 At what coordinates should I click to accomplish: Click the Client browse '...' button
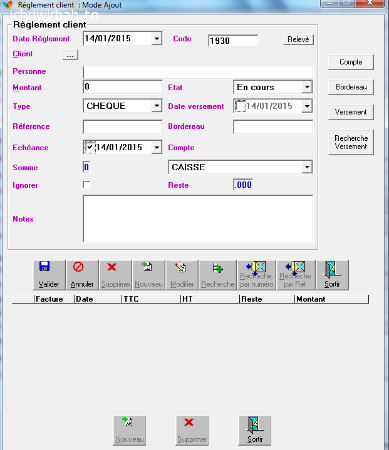coord(70,55)
